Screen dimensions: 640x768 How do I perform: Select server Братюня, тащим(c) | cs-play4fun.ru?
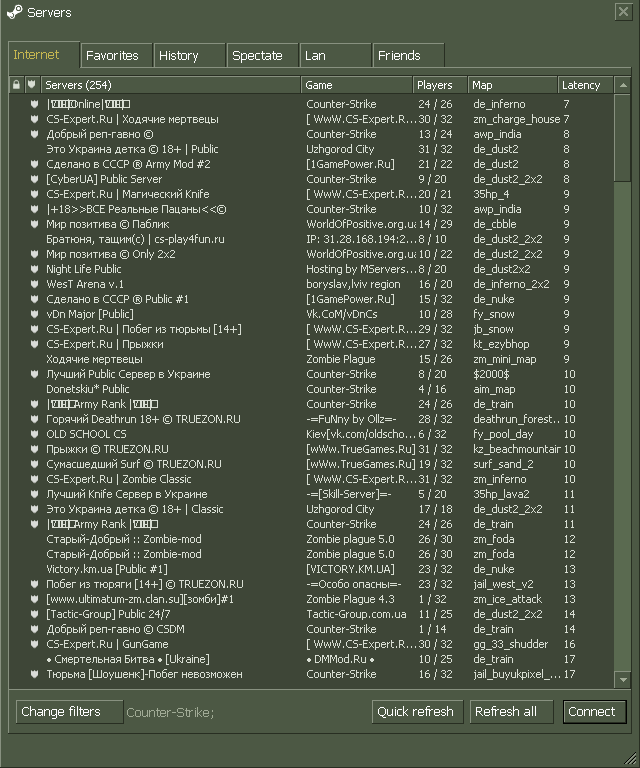(311, 239)
